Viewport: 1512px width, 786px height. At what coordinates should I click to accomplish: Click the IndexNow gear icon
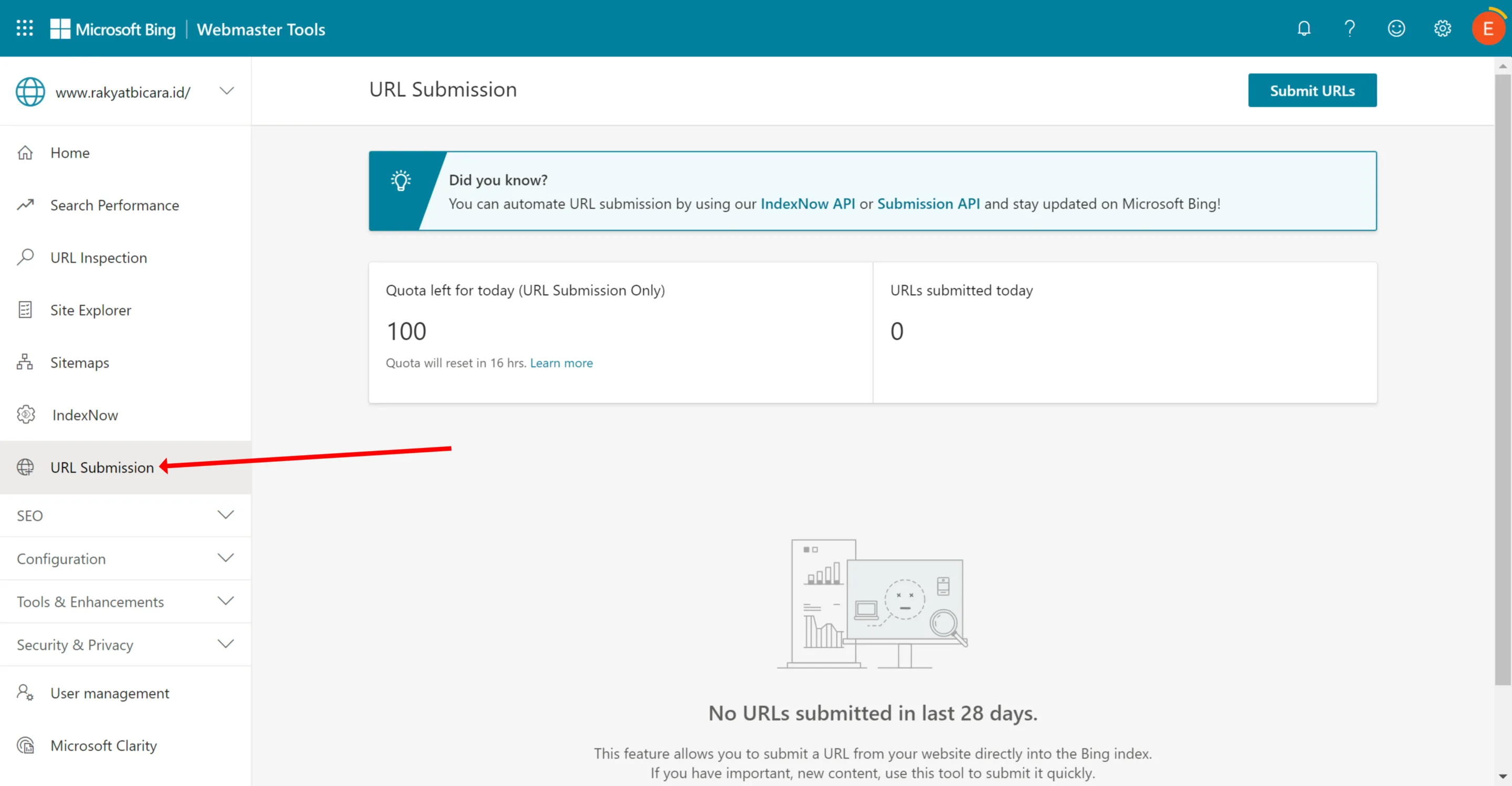[25, 415]
